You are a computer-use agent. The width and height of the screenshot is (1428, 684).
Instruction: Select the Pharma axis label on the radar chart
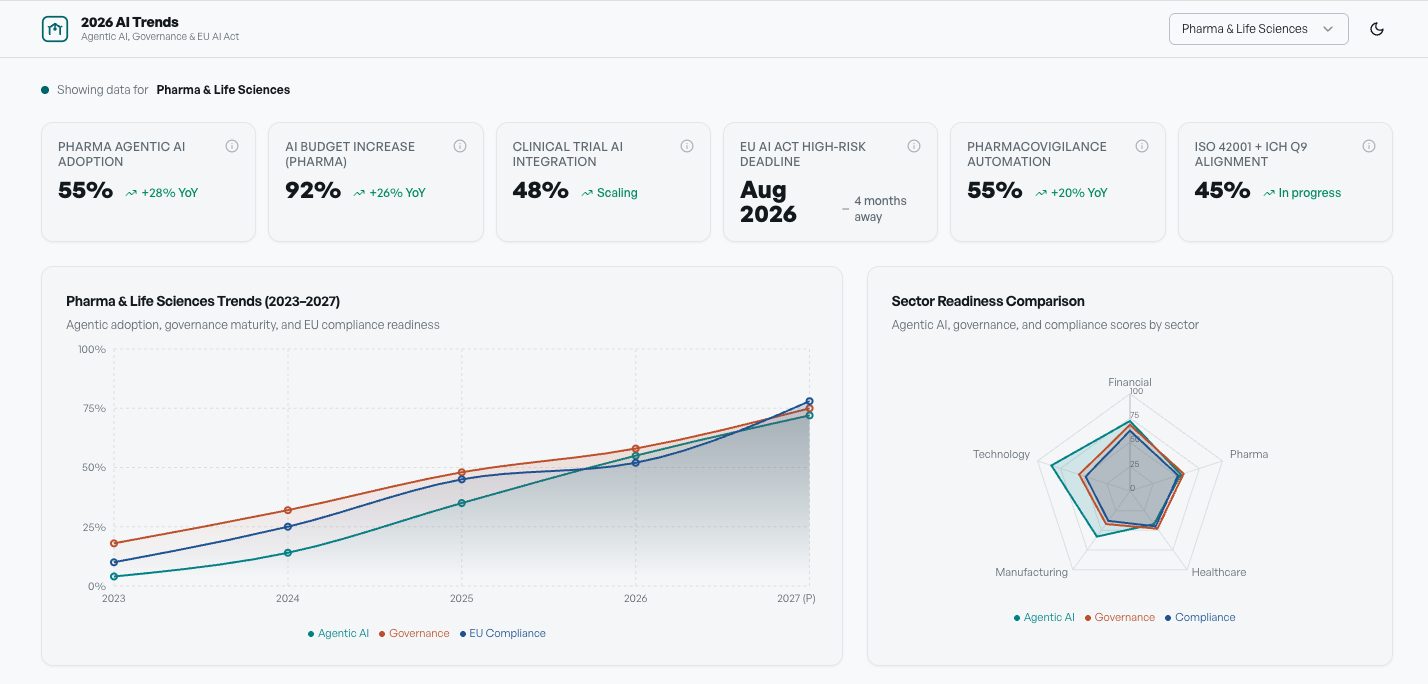click(1249, 453)
